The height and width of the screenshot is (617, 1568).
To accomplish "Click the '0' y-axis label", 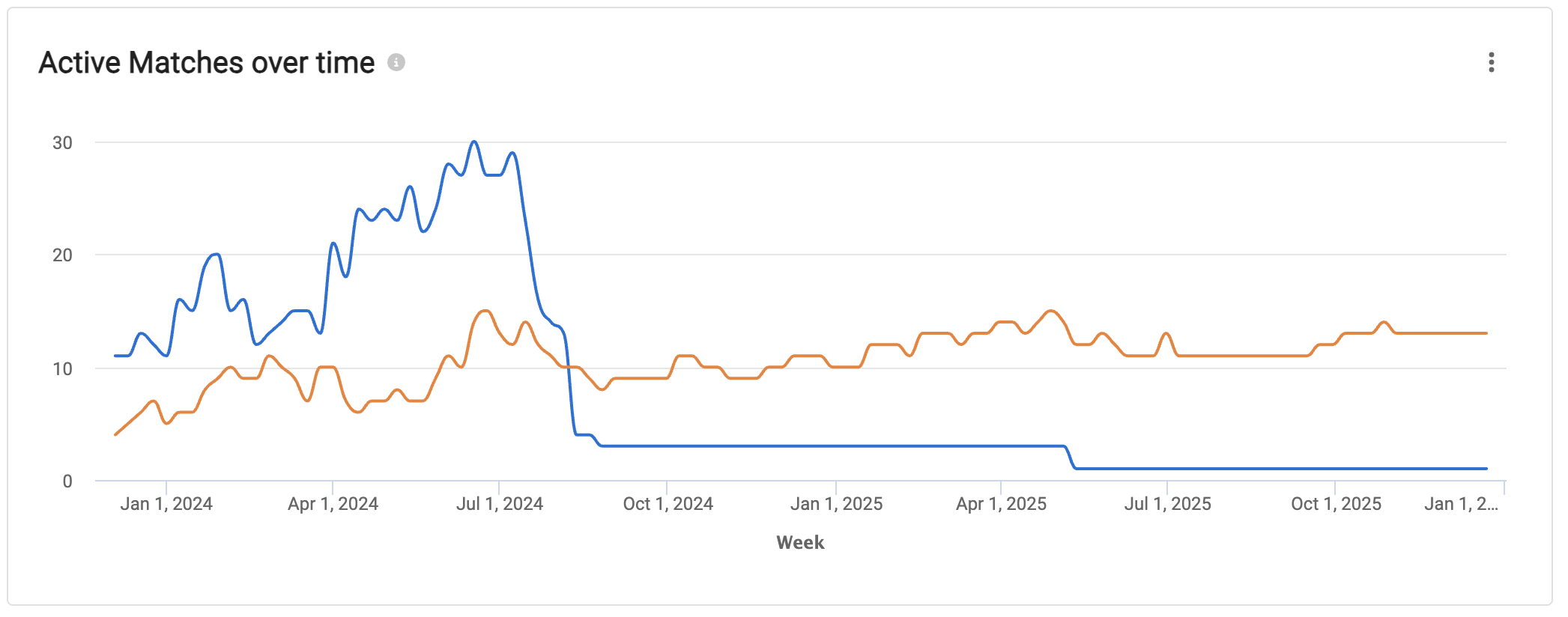I will pyautogui.click(x=67, y=481).
